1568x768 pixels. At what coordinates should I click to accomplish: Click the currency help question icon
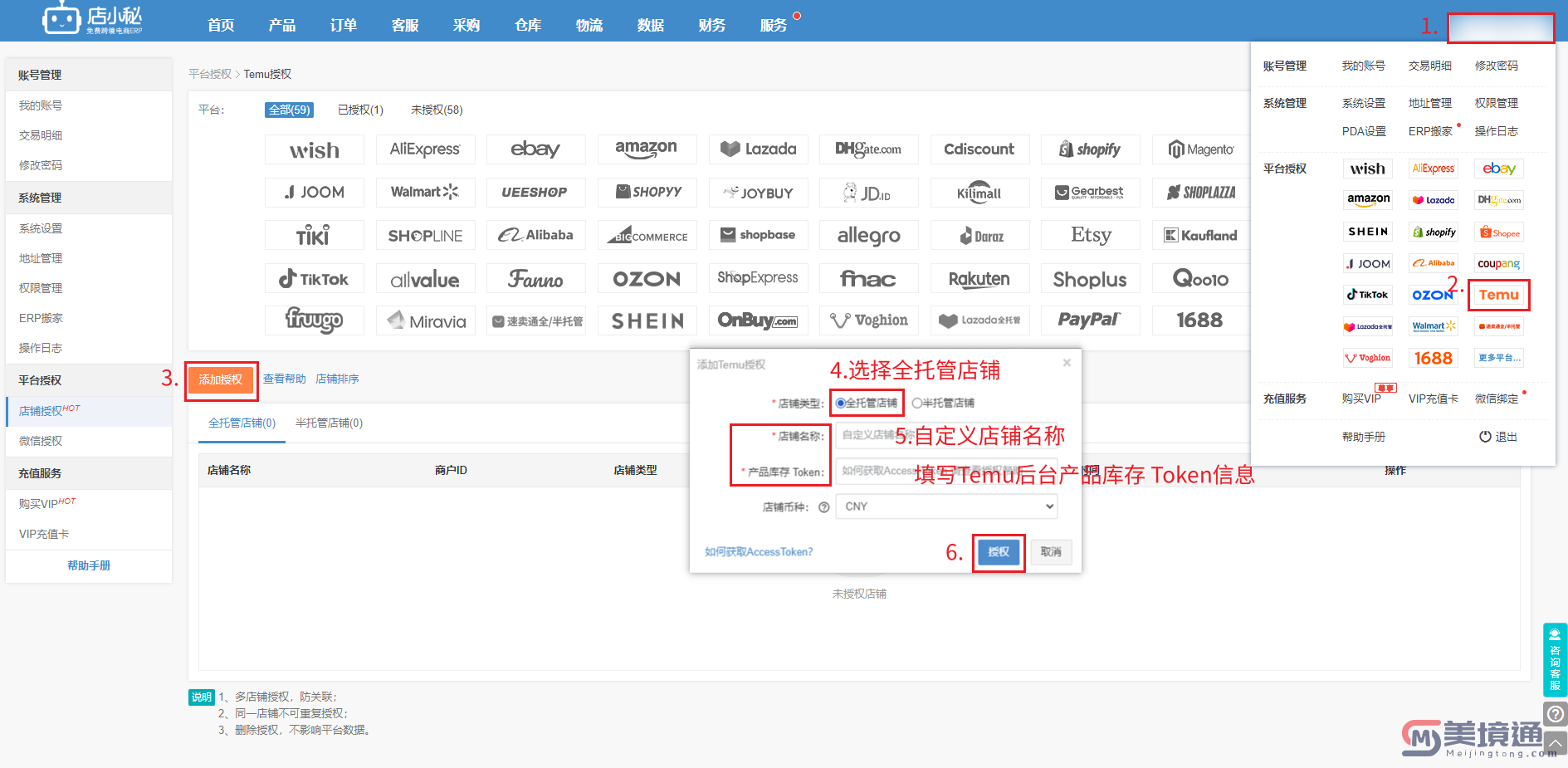tap(823, 507)
